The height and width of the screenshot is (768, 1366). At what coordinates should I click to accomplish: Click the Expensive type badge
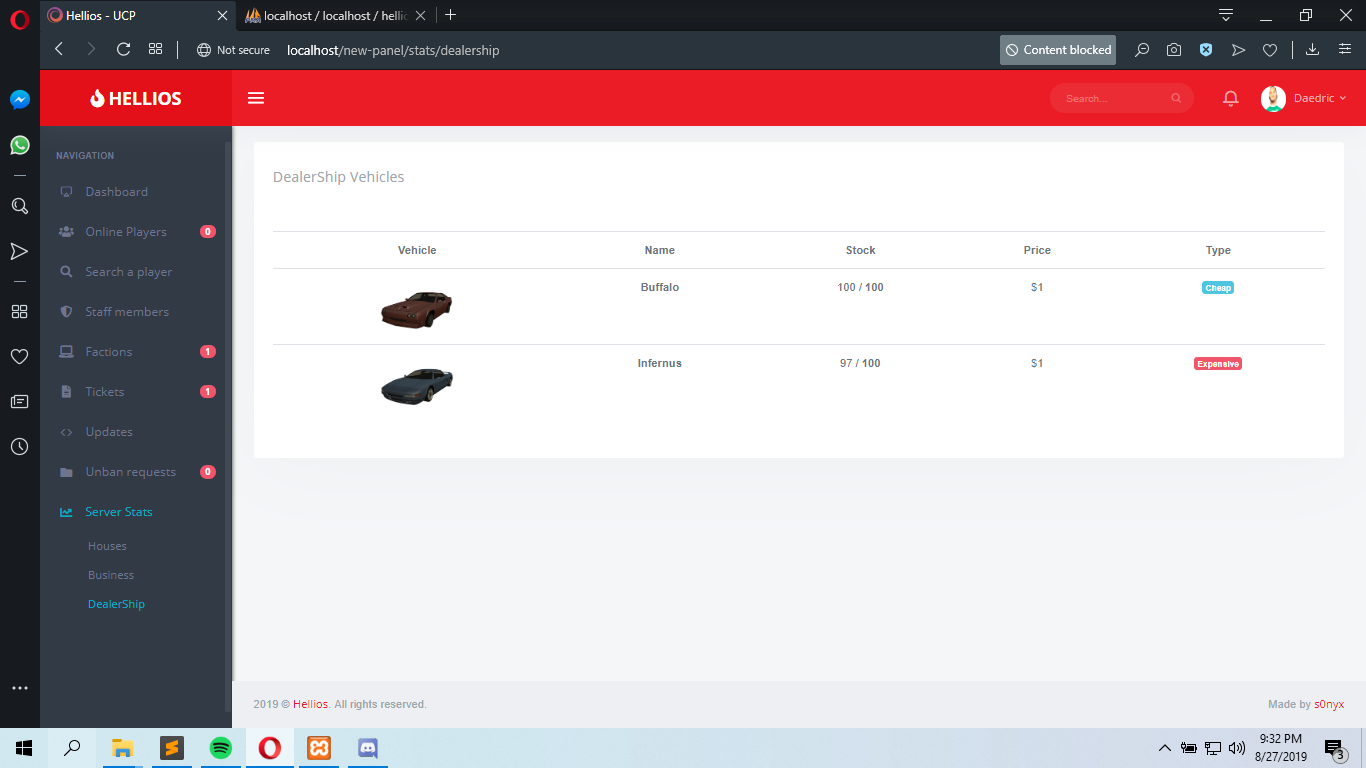(x=1218, y=364)
